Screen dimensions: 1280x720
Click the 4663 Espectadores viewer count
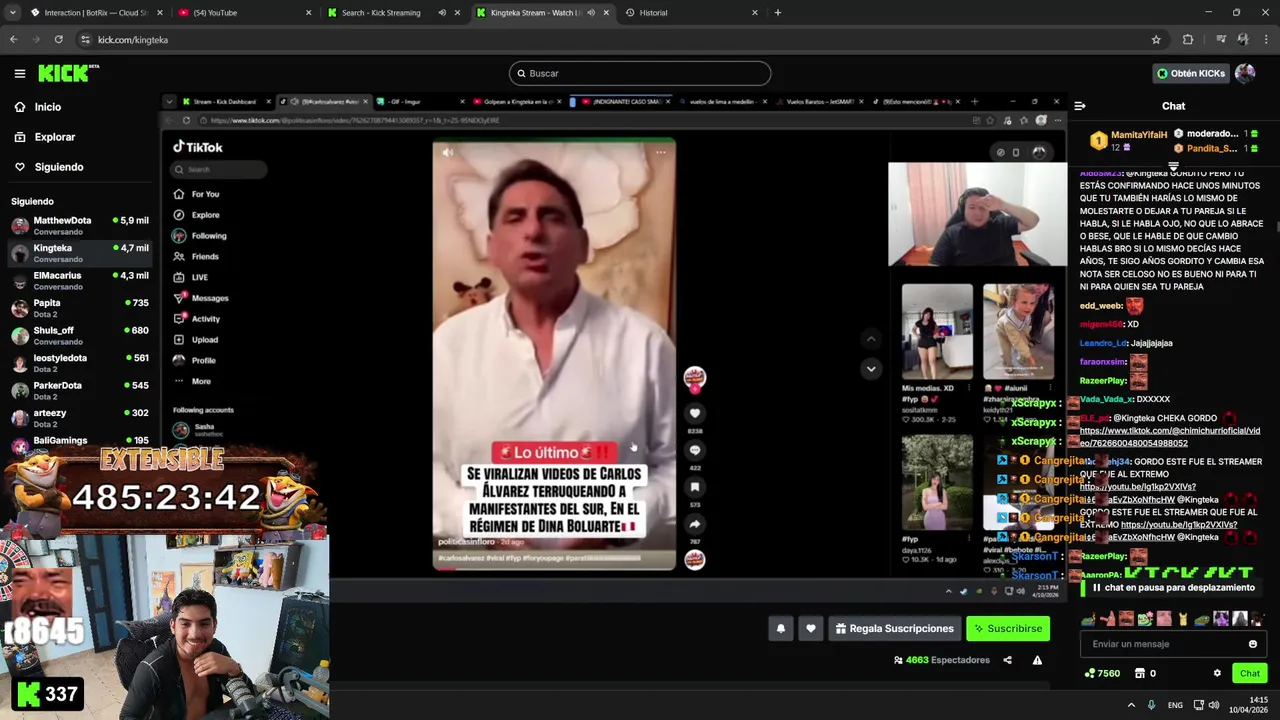tap(941, 660)
